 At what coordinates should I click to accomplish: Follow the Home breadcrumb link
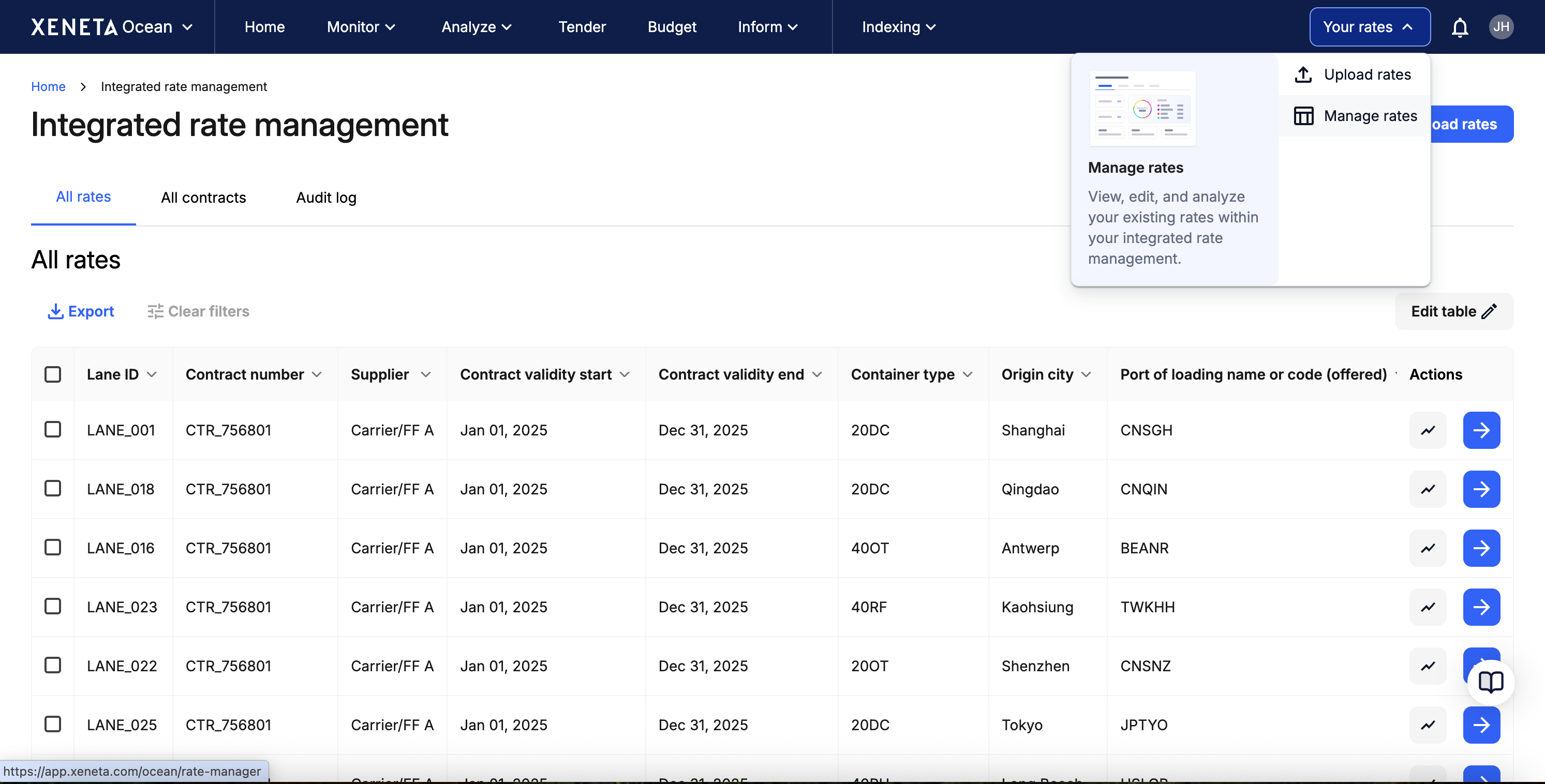click(x=48, y=87)
